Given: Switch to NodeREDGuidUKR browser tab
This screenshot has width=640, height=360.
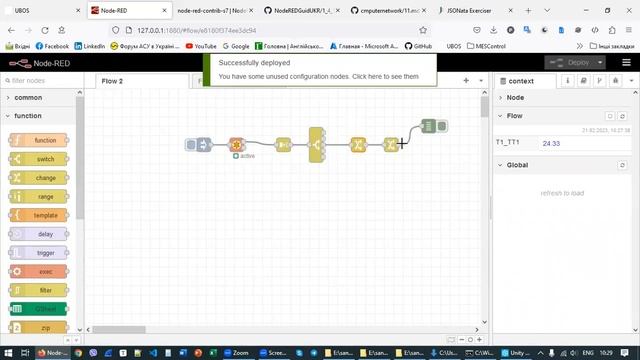Looking at the screenshot, I should click(301, 11).
